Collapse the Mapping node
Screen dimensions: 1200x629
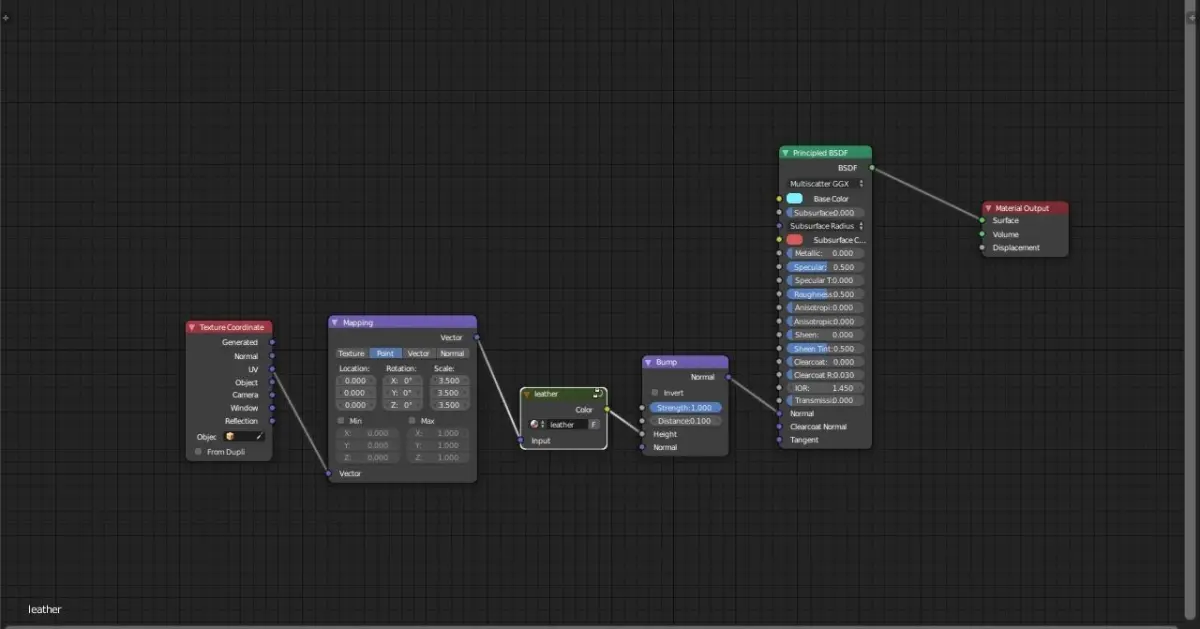click(335, 323)
